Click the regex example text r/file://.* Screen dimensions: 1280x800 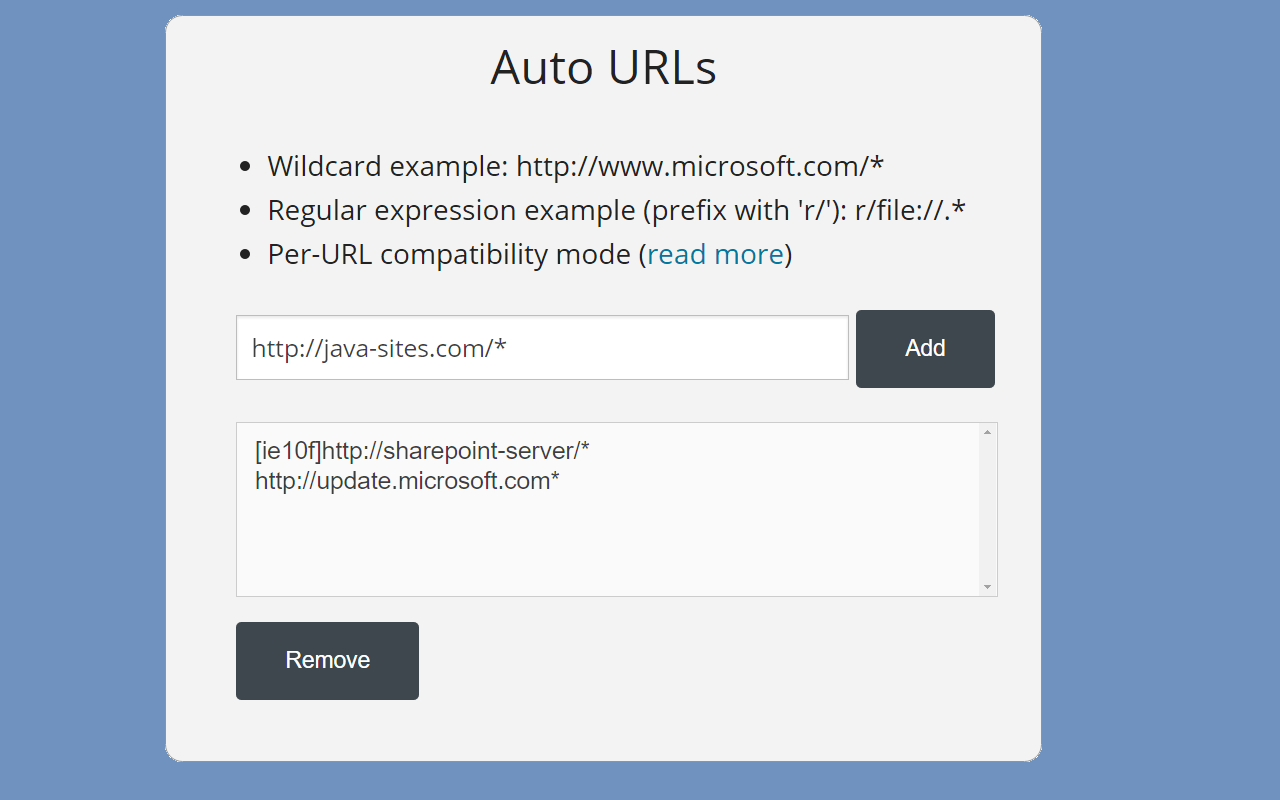point(910,211)
